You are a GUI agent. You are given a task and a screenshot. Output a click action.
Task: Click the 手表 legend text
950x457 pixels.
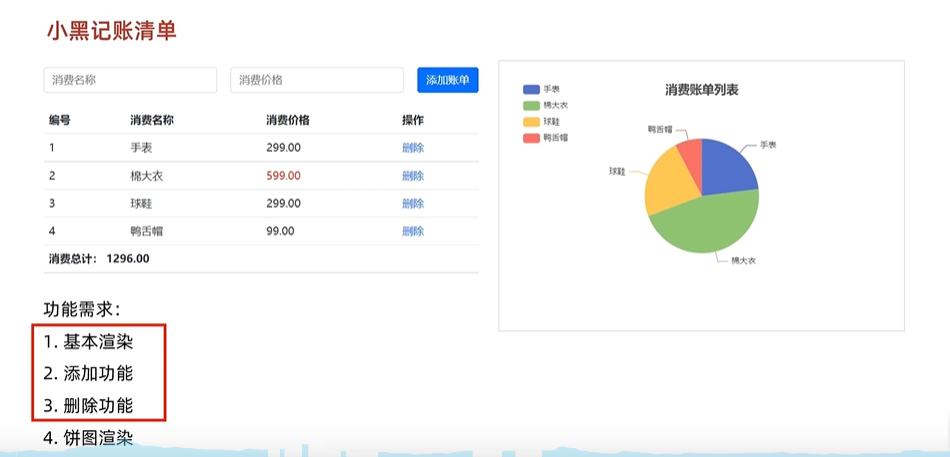[551, 89]
